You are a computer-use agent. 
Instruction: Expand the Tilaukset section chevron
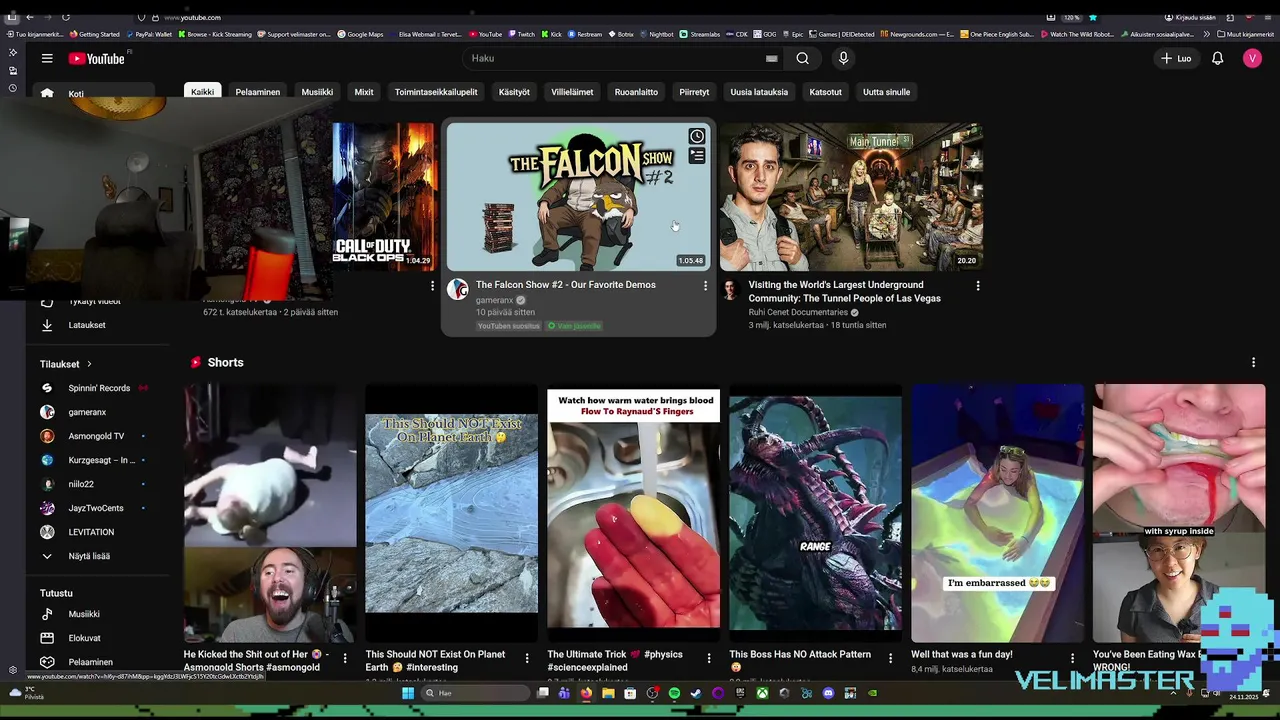pyautogui.click(x=89, y=364)
